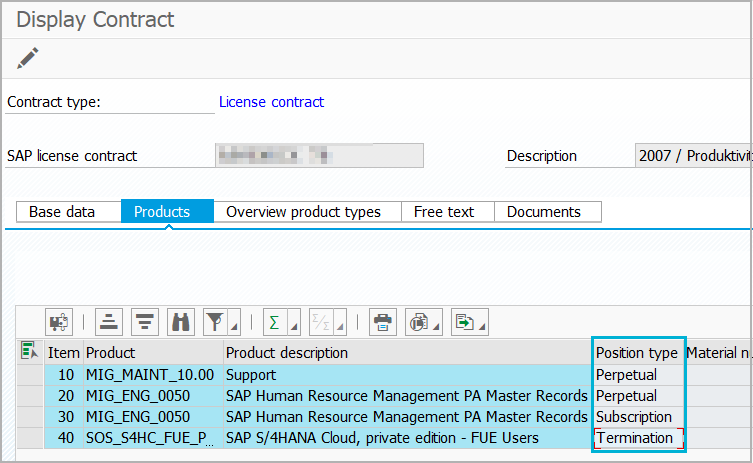Click the MIG_MAINT_10.00 product cell
This screenshot has width=753, height=463.
[x=153, y=375]
